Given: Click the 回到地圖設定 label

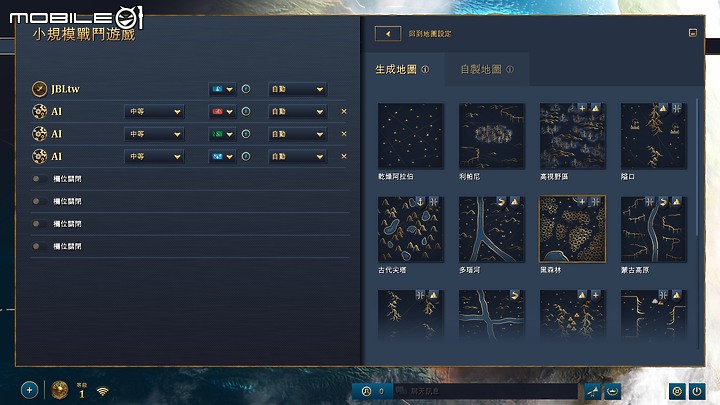Looking at the screenshot, I should [430, 34].
